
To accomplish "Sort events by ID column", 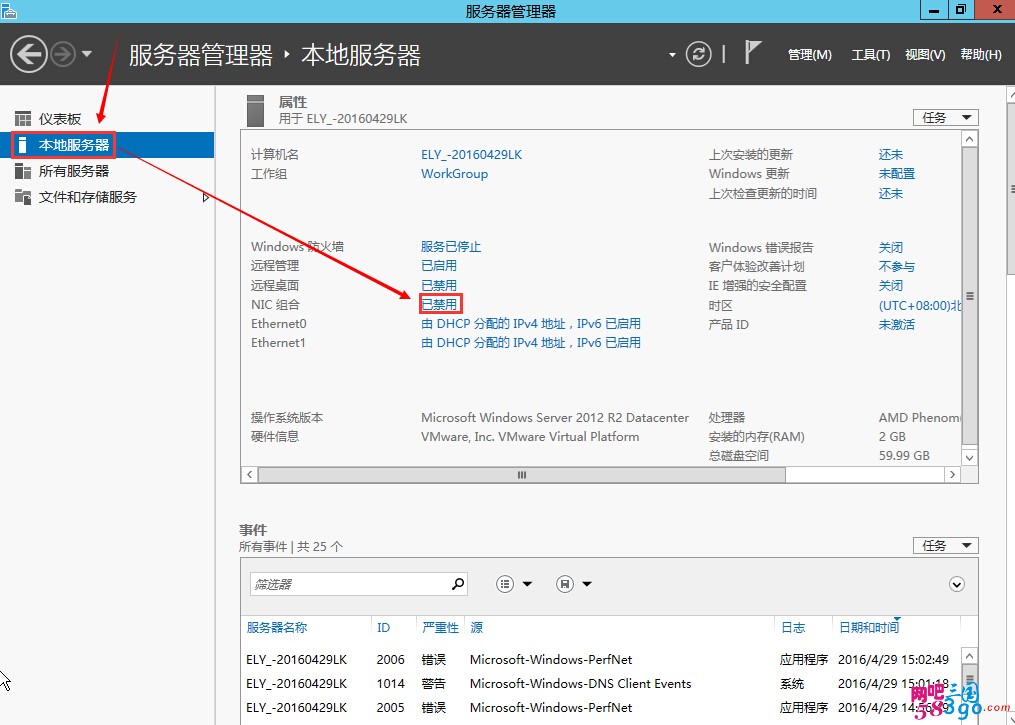I will pos(383,627).
